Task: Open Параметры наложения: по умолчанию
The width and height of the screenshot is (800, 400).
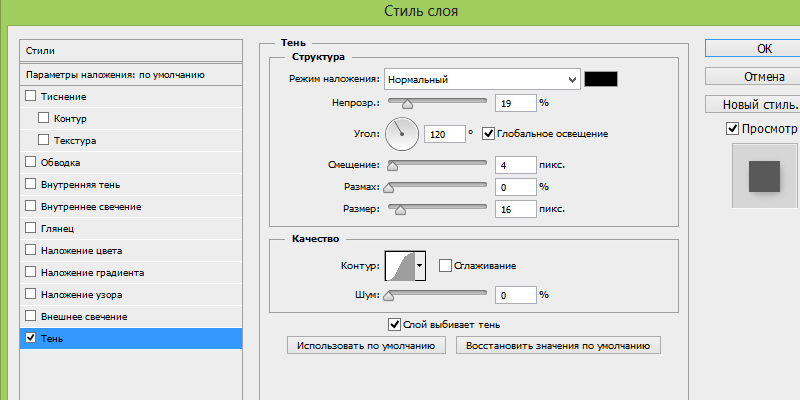Action: 131,74
